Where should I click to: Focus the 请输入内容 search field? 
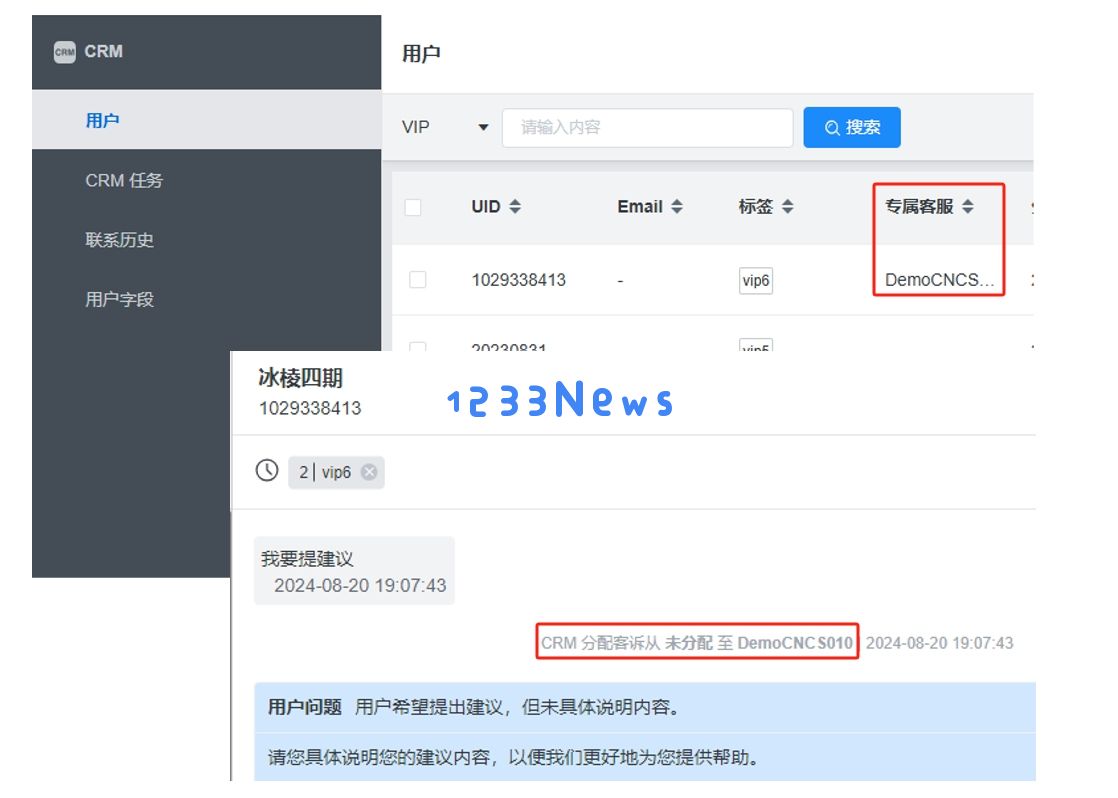pyautogui.click(x=647, y=128)
